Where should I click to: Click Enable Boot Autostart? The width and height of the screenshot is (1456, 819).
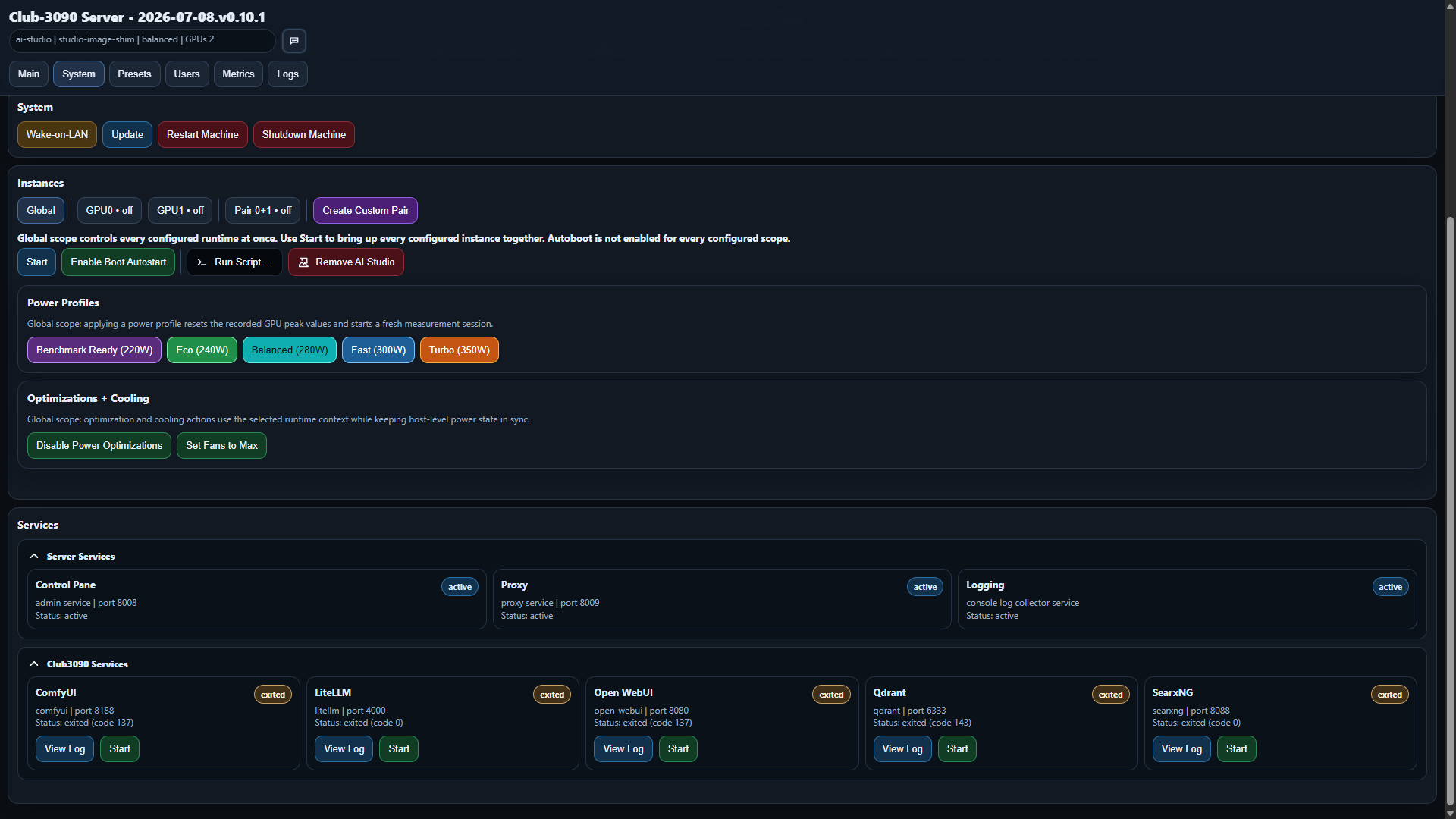coord(118,262)
